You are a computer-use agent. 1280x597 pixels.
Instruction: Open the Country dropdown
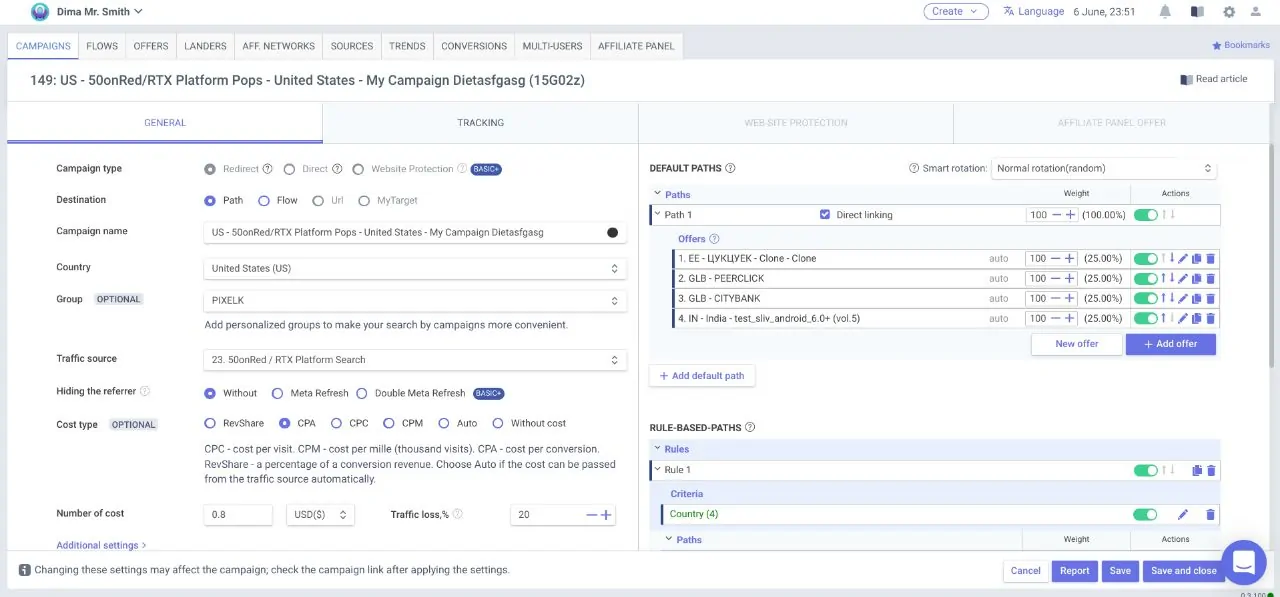[414, 268]
